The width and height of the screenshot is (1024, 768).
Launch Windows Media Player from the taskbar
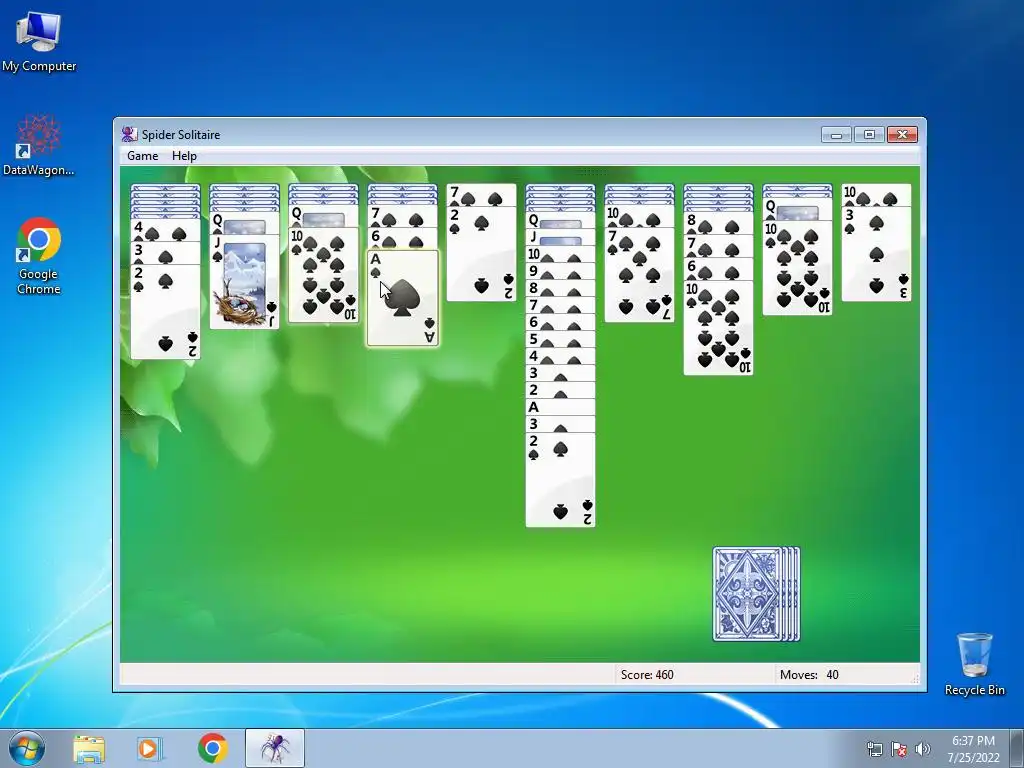(x=149, y=748)
